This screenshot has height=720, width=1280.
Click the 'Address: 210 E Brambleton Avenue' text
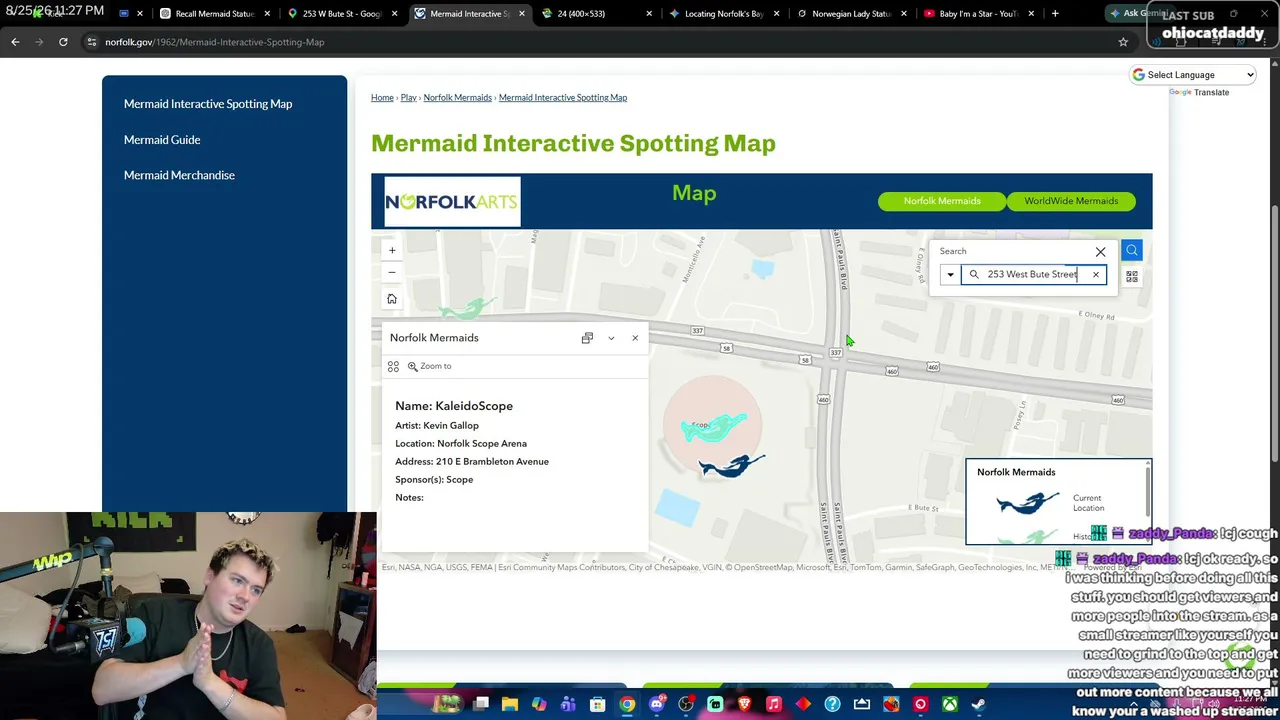(x=472, y=462)
